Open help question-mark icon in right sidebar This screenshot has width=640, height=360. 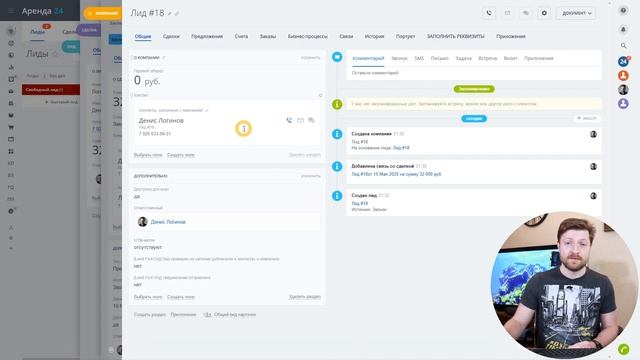click(623, 10)
